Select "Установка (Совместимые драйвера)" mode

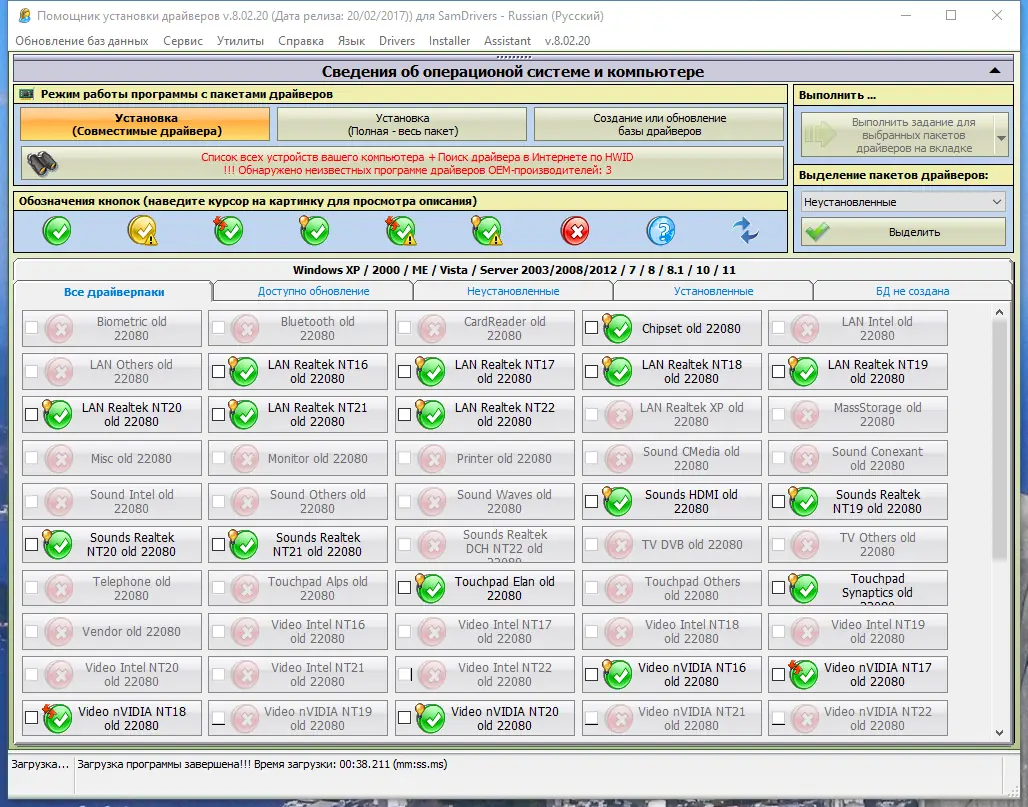pos(146,125)
